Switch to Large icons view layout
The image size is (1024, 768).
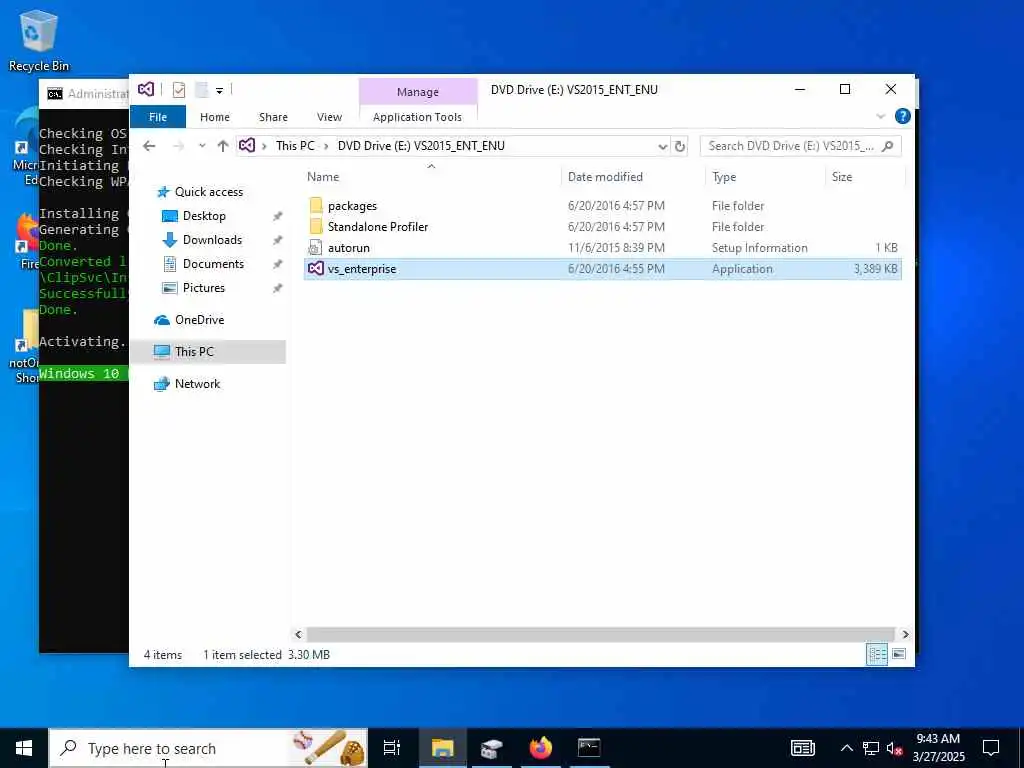coord(899,654)
